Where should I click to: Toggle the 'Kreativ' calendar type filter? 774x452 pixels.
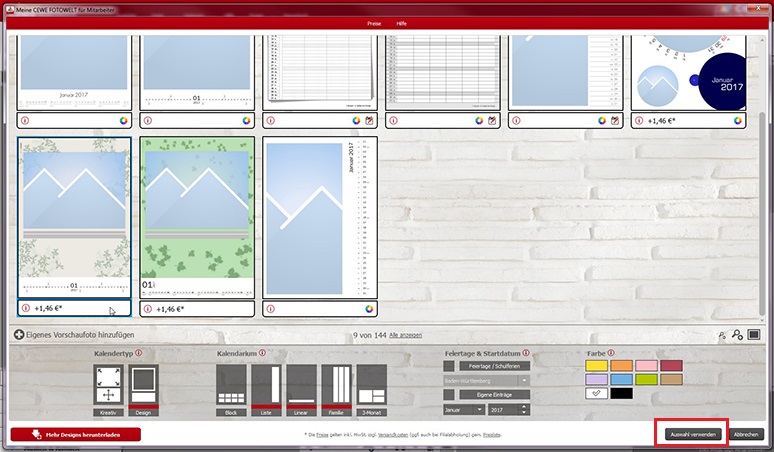click(x=108, y=390)
